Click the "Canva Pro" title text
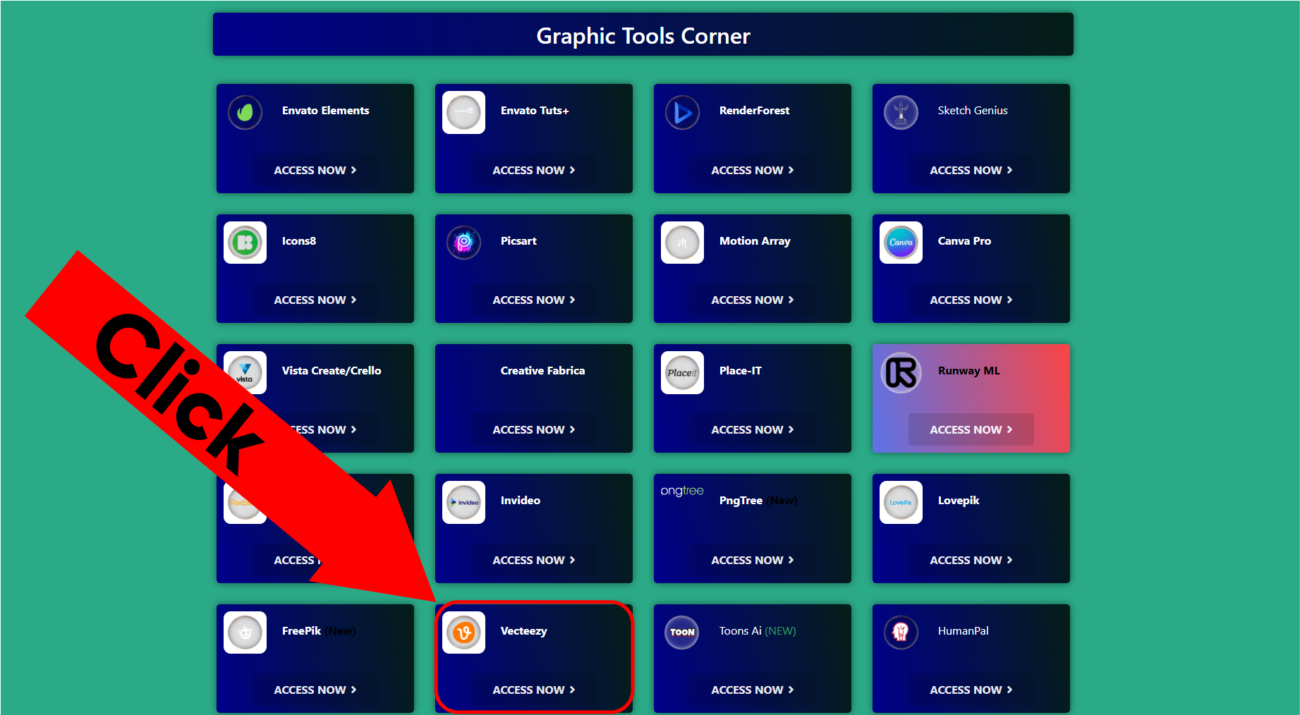This screenshot has height=715, width=1300. tap(965, 241)
